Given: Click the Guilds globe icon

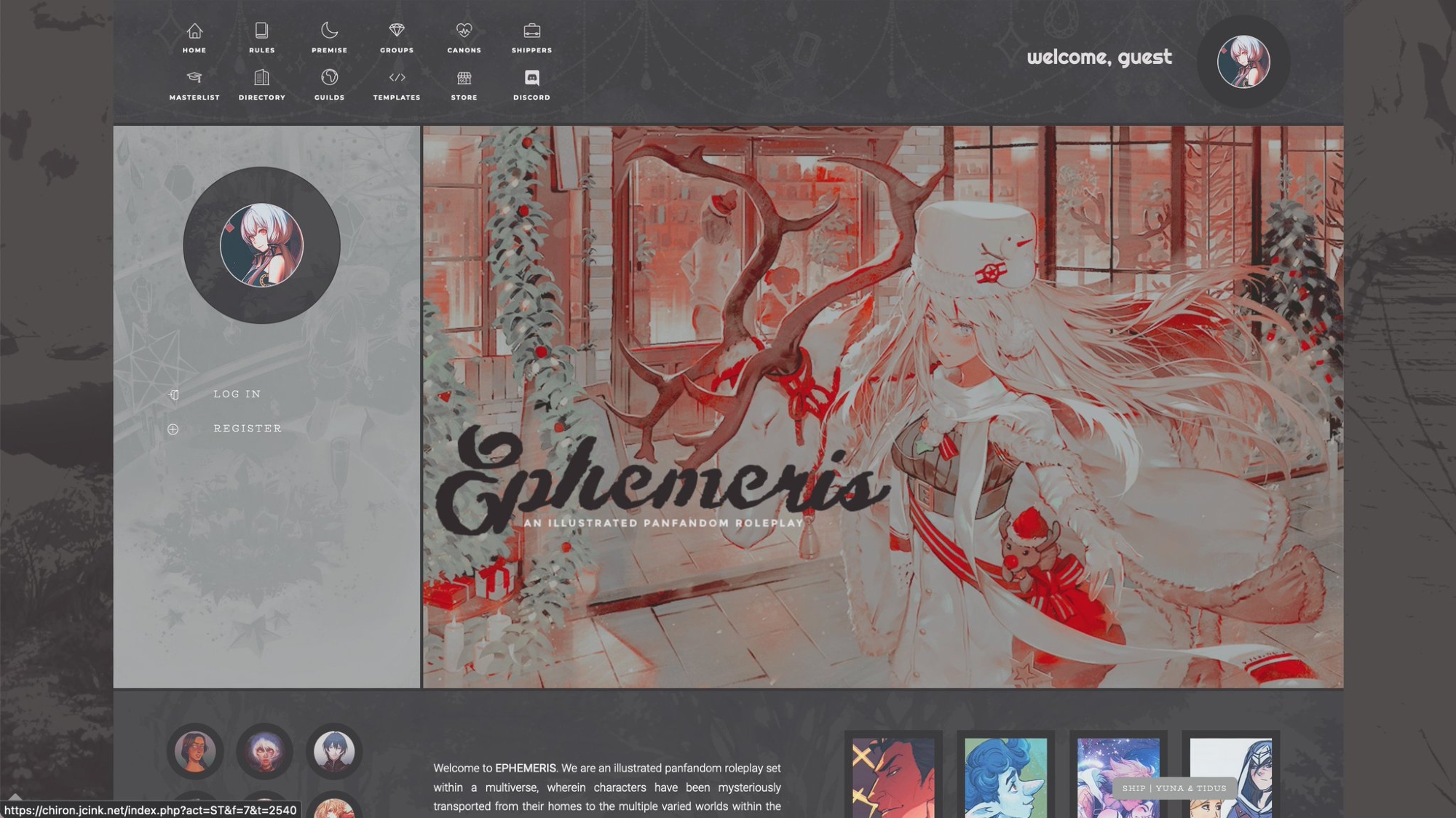Looking at the screenshot, I should coord(329,78).
